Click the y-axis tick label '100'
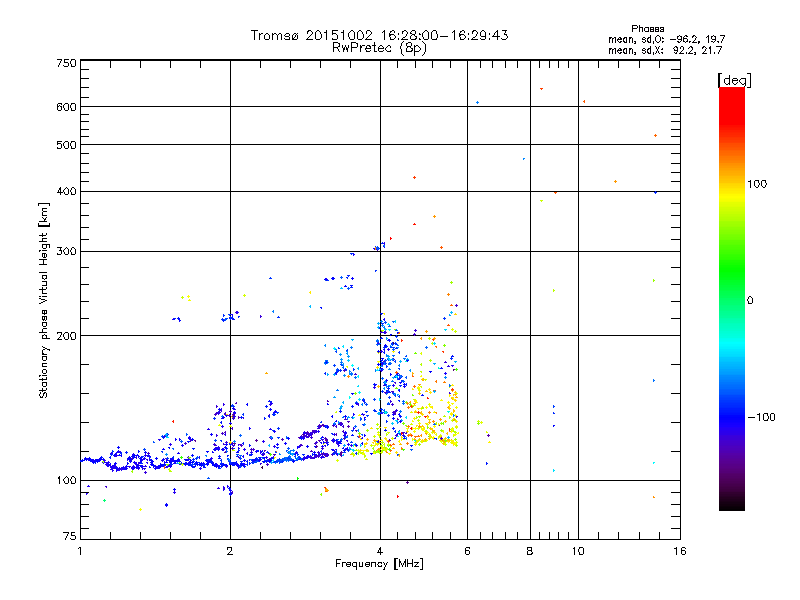 click(66, 480)
